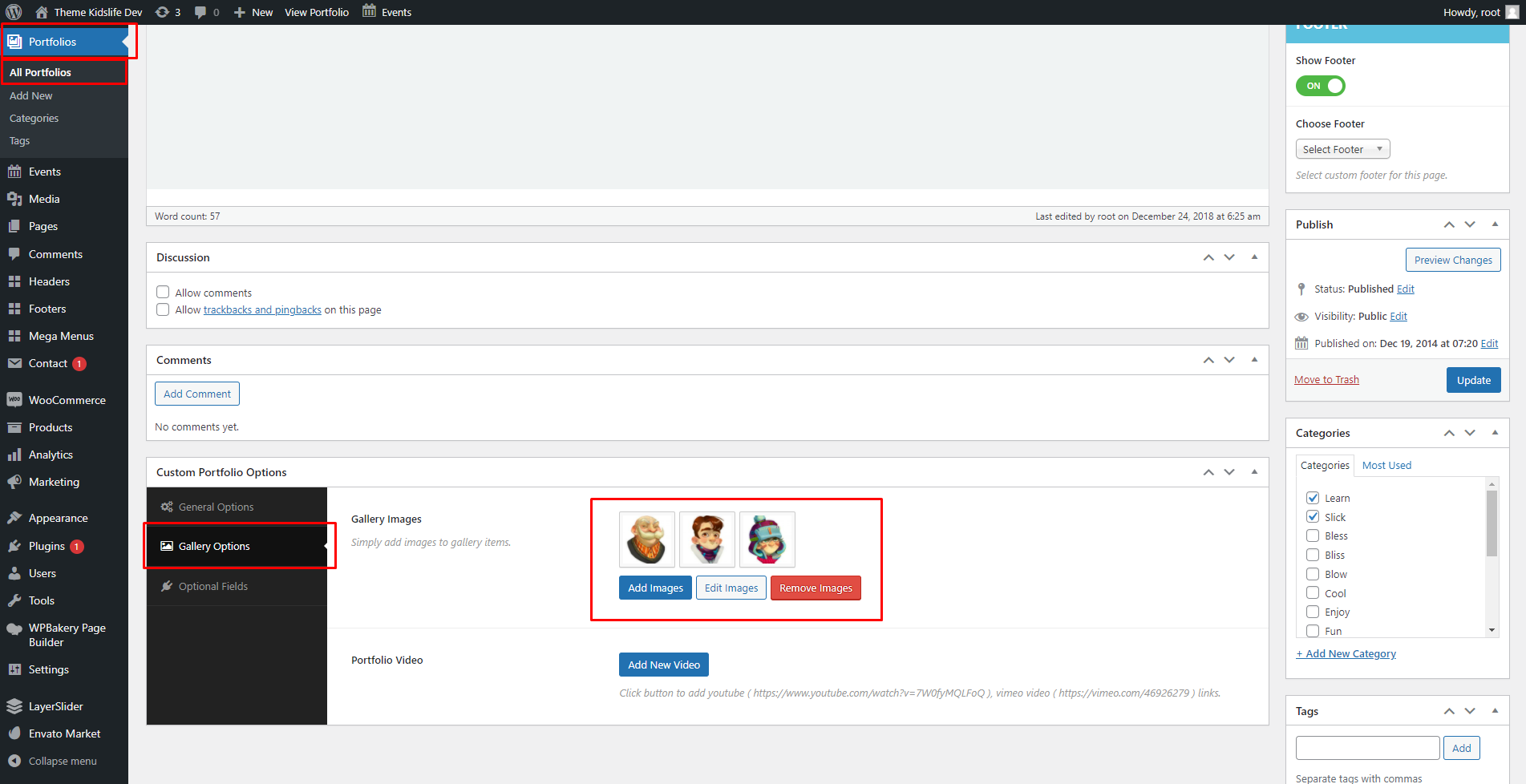
Task: Click the Edit Images button
Action: [x=731, y=588]
